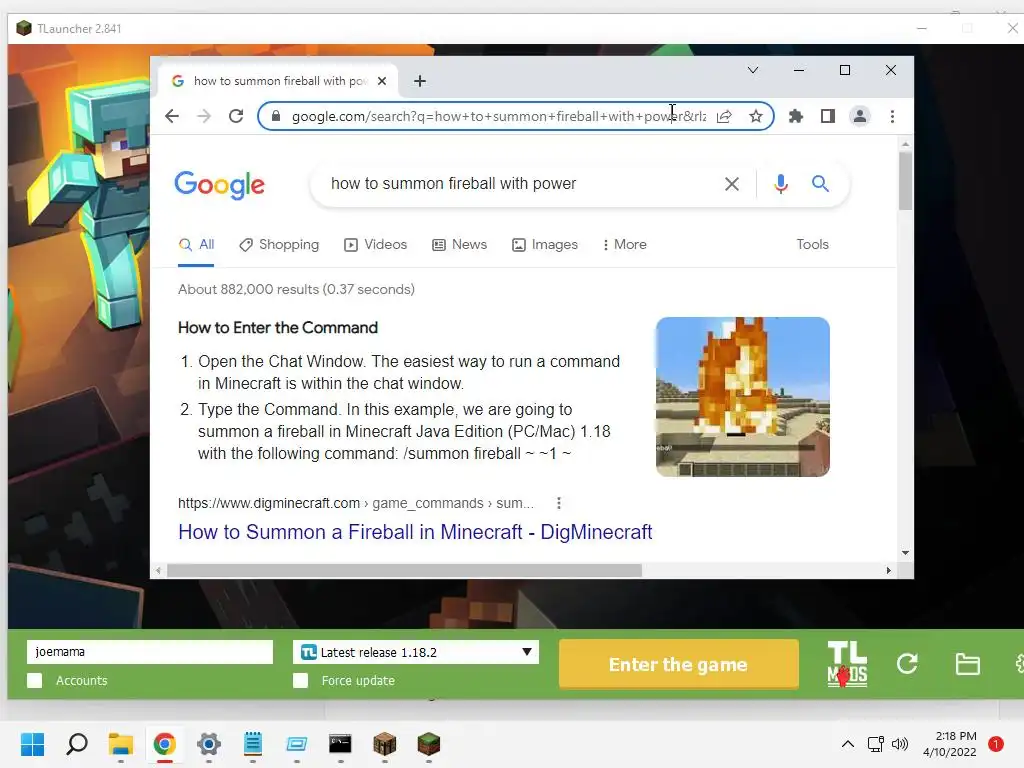
Task: Click the 'Enter the game' button
Action: point(679,664)
